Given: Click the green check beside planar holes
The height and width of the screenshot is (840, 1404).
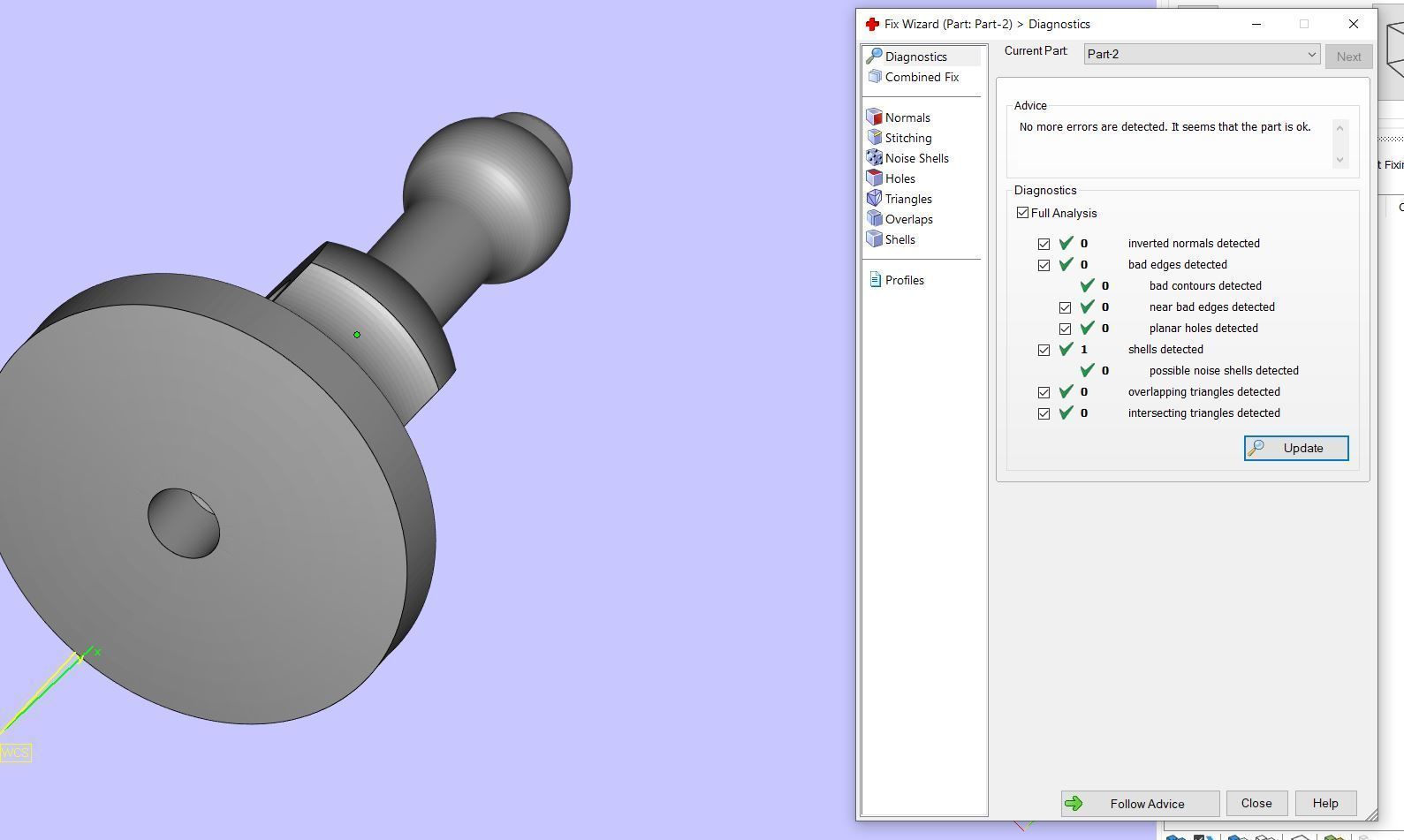Looking at the screenshot, I should tap(1087, 328).
